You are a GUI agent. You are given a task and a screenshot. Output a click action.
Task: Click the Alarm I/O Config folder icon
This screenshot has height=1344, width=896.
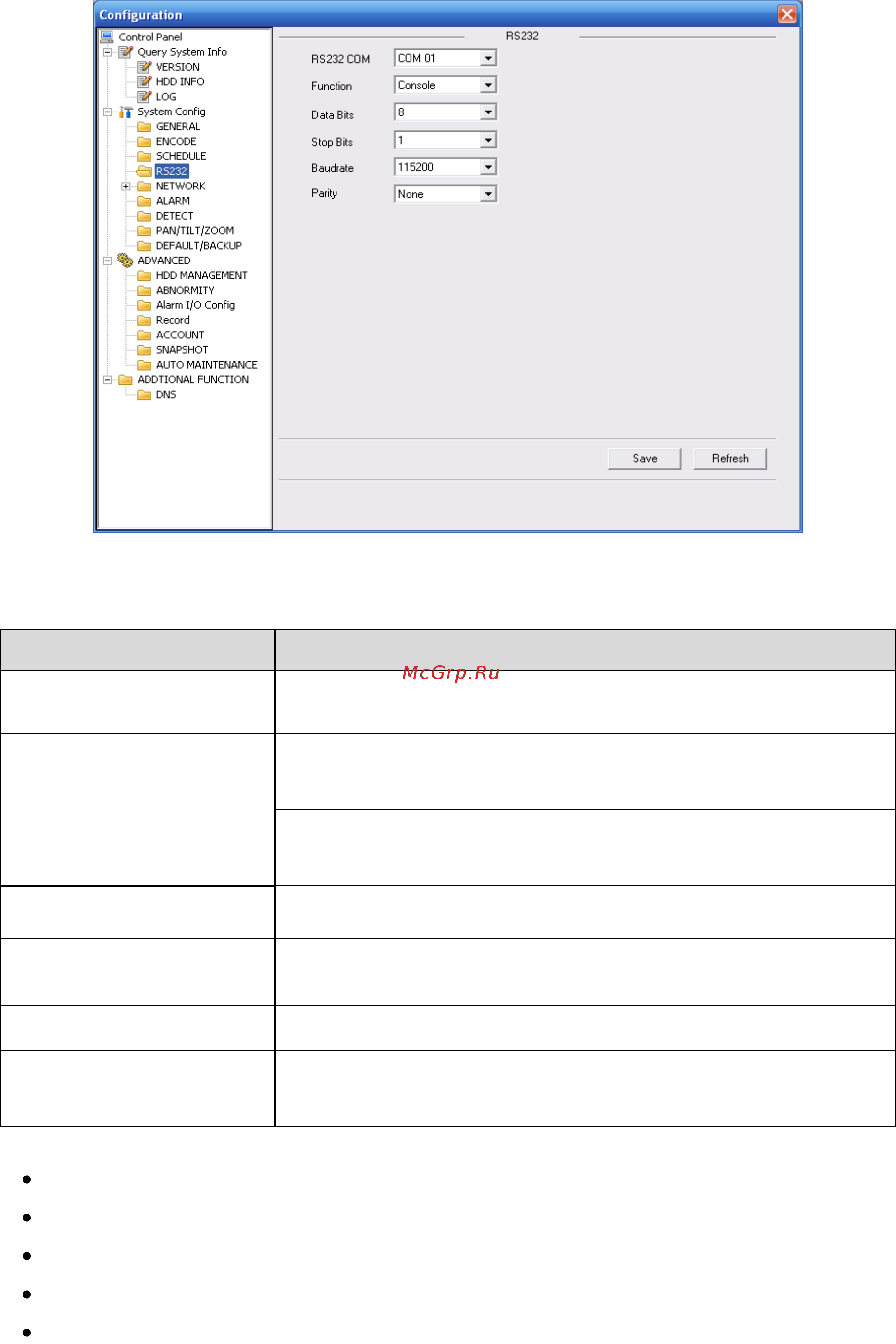[x=145, y=305]
